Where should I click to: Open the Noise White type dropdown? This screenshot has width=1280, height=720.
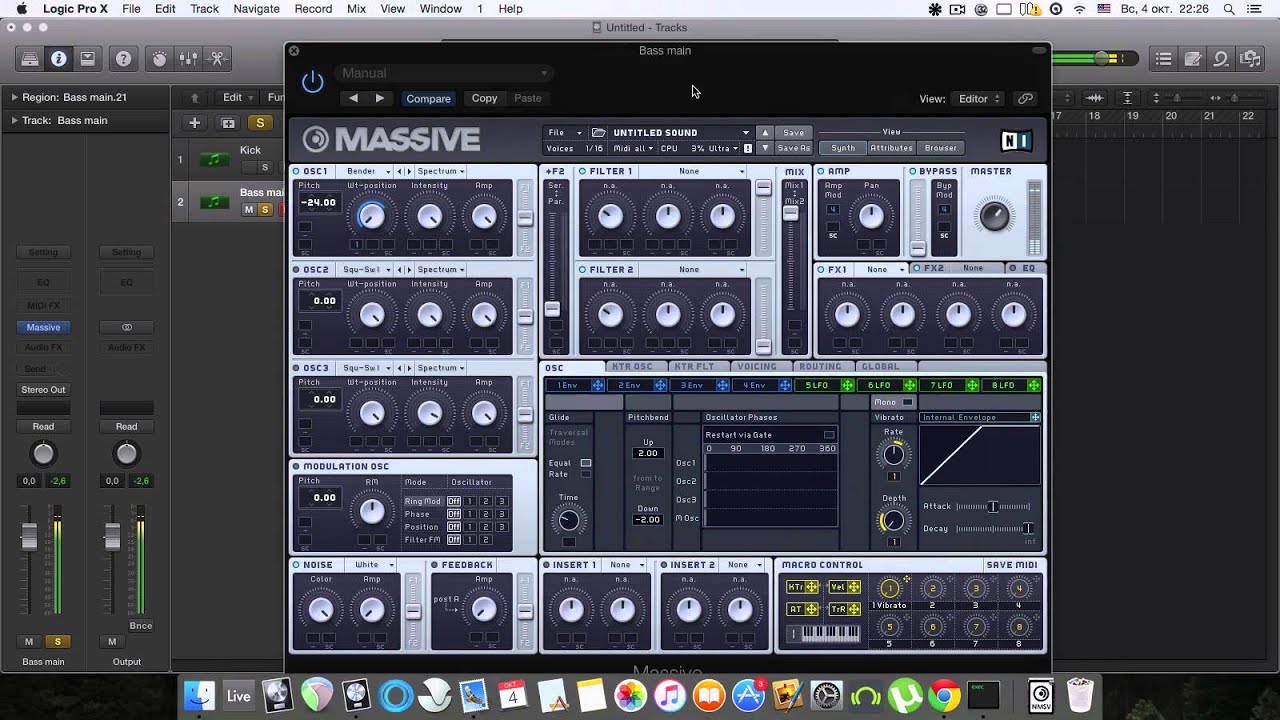pyautogui.click(x=371, y=565)
